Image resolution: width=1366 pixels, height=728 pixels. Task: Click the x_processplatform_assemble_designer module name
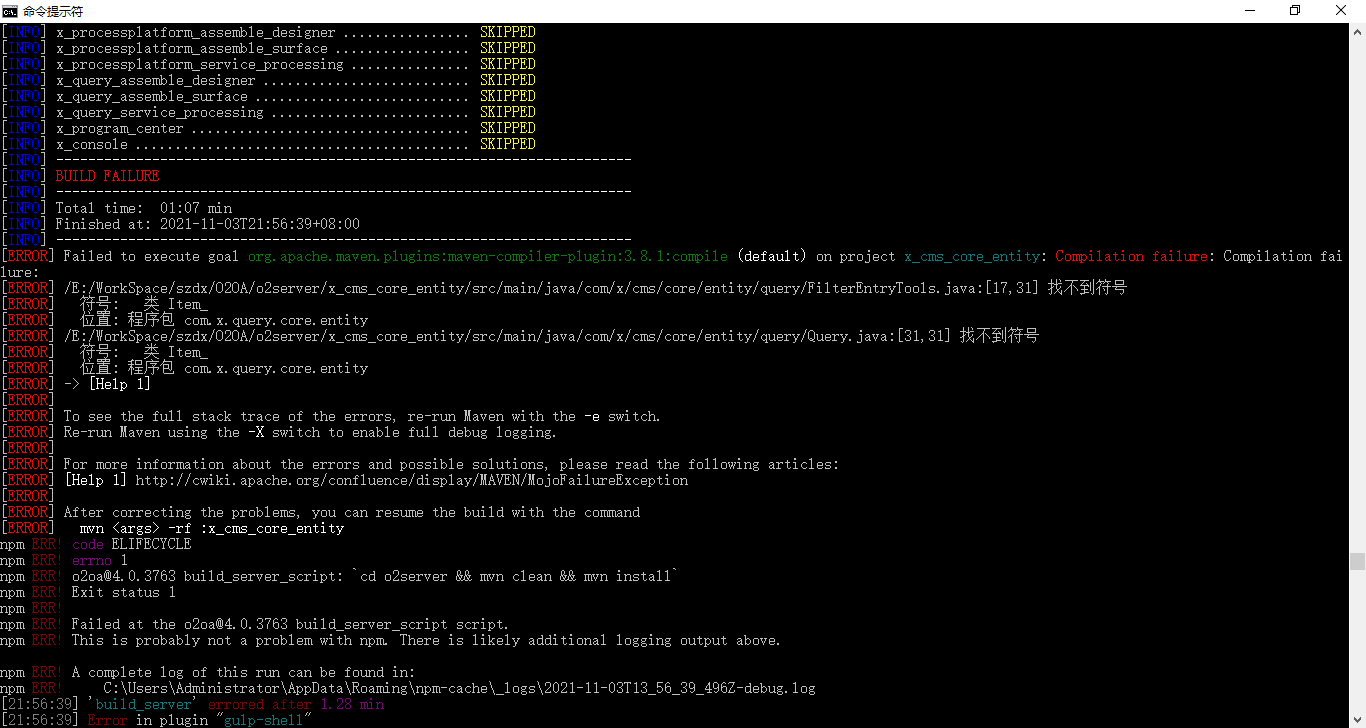click(196, 32)
